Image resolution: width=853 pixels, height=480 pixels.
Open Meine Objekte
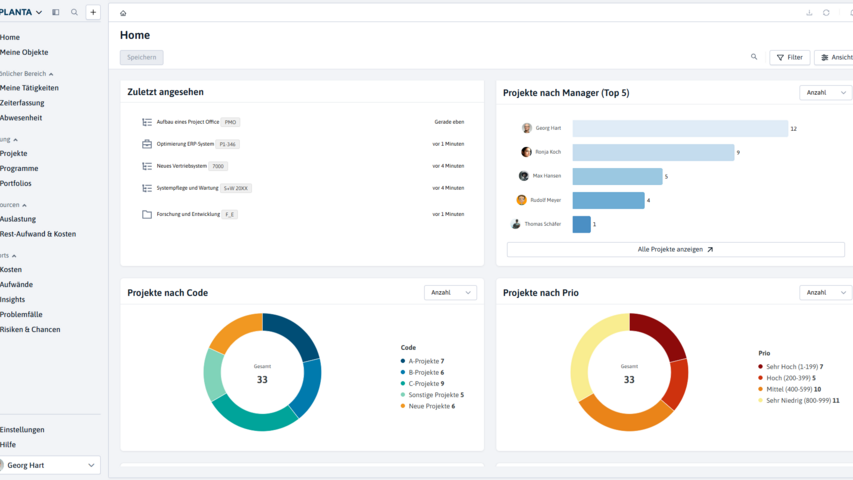coord(24,52)
